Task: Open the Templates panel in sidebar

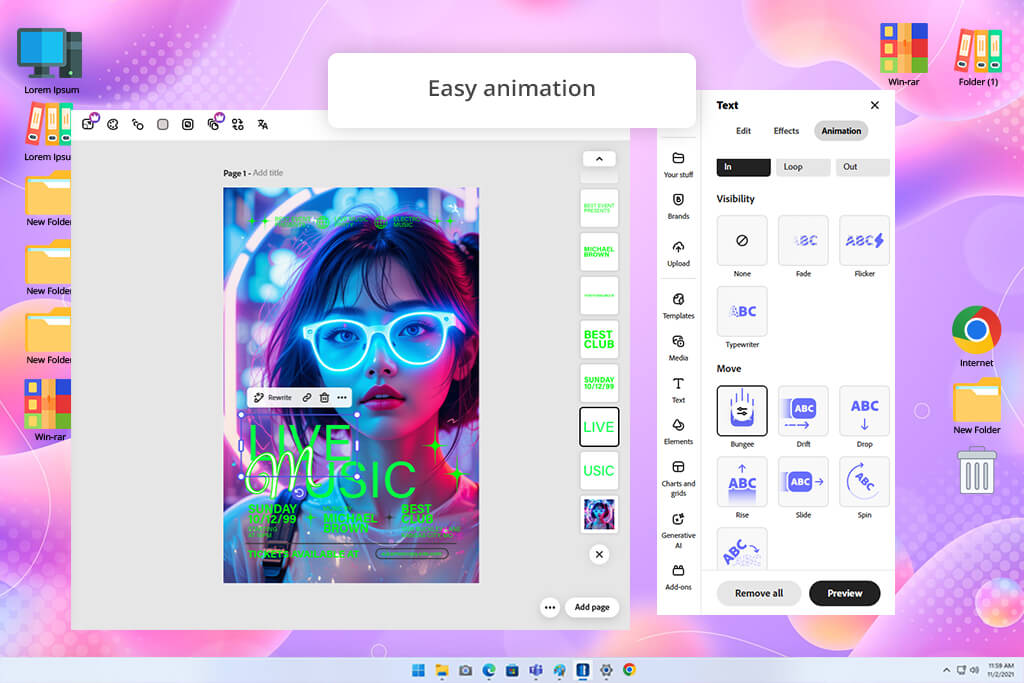Action: tap(678, 304)
